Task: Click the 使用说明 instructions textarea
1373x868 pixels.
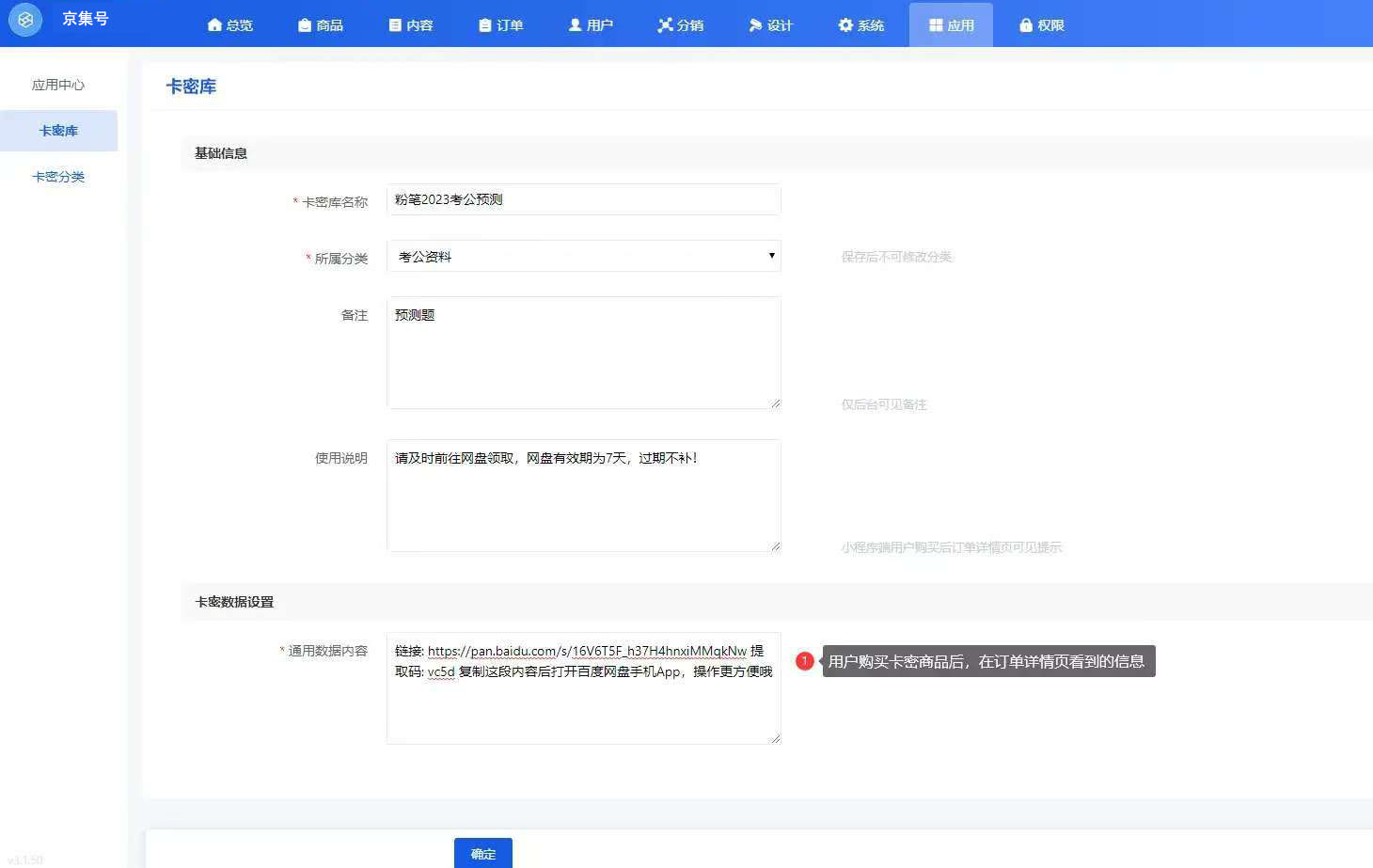Action: tap(583, 496)
